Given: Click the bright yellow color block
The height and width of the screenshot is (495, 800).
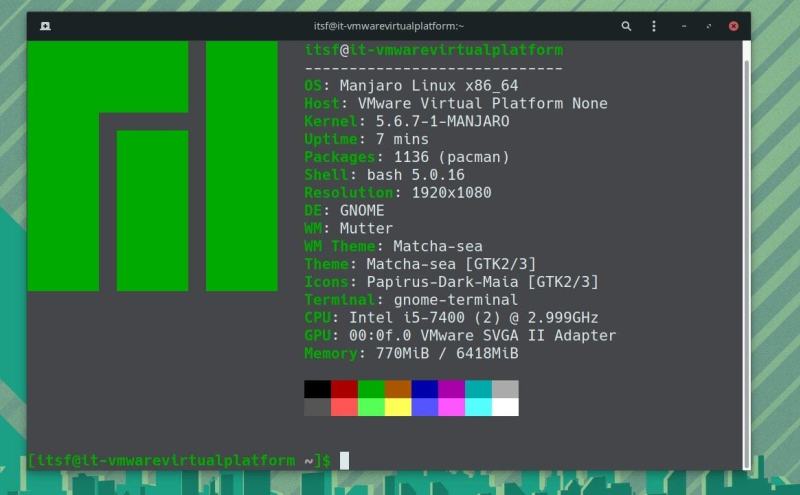Looking at the screenshot, I should tap(398, 407).
